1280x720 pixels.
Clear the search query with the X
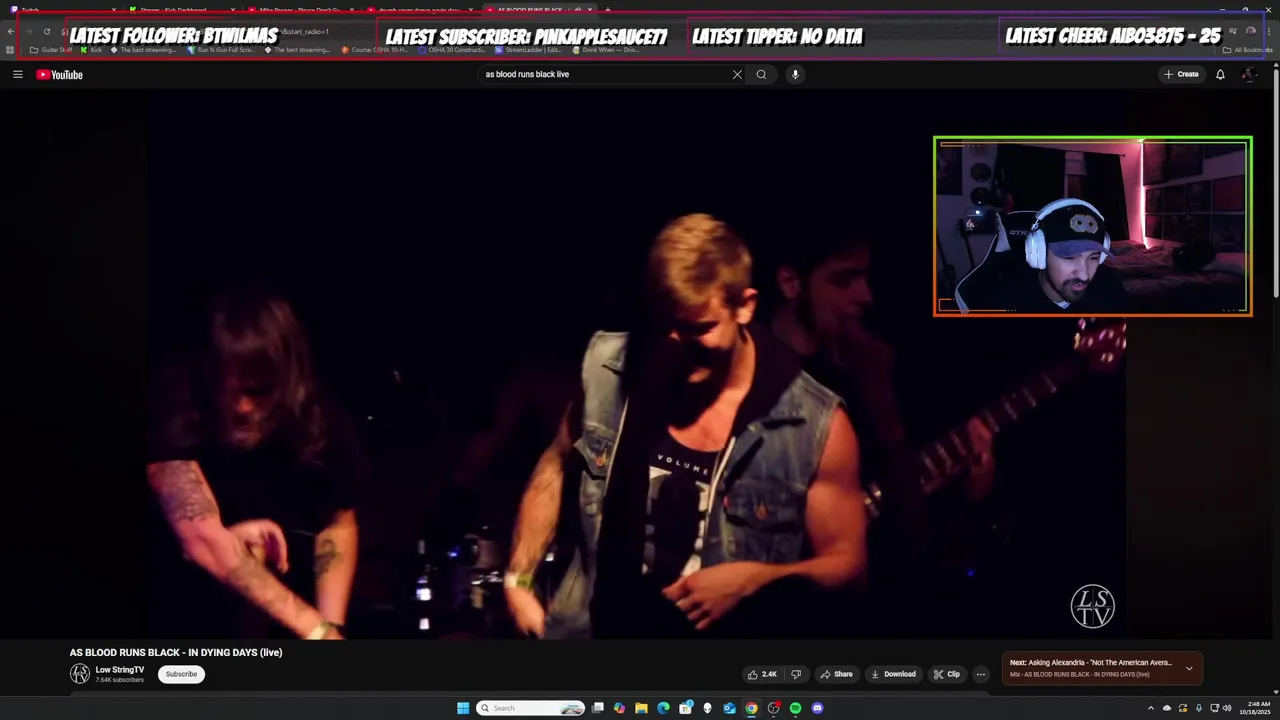pos(737,74)
